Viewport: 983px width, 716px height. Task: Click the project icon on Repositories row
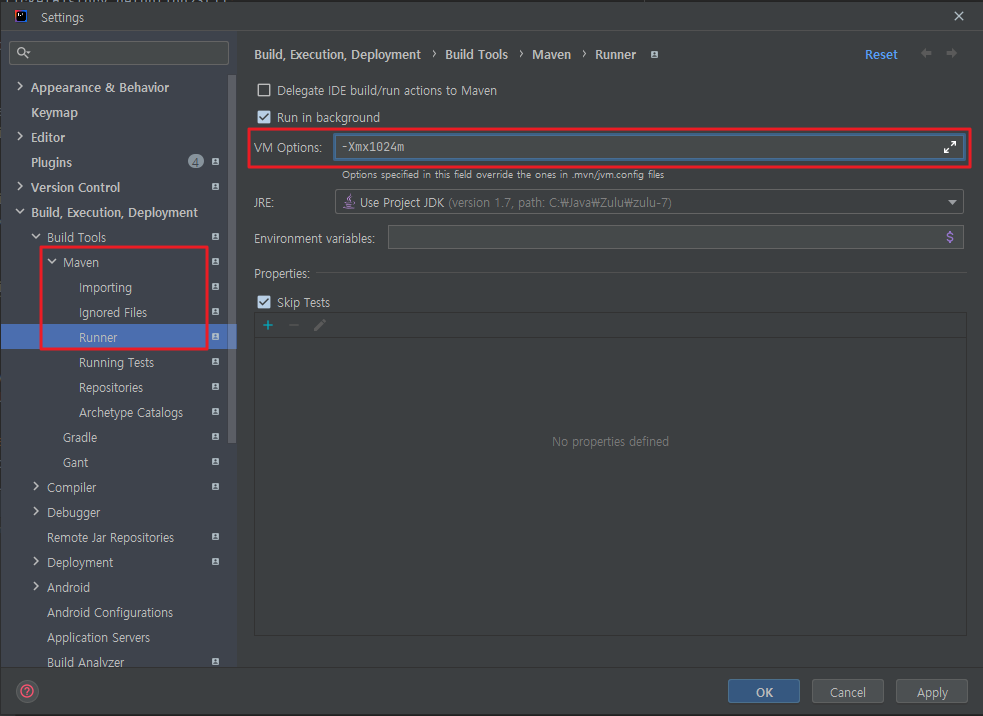click(216, 387)
